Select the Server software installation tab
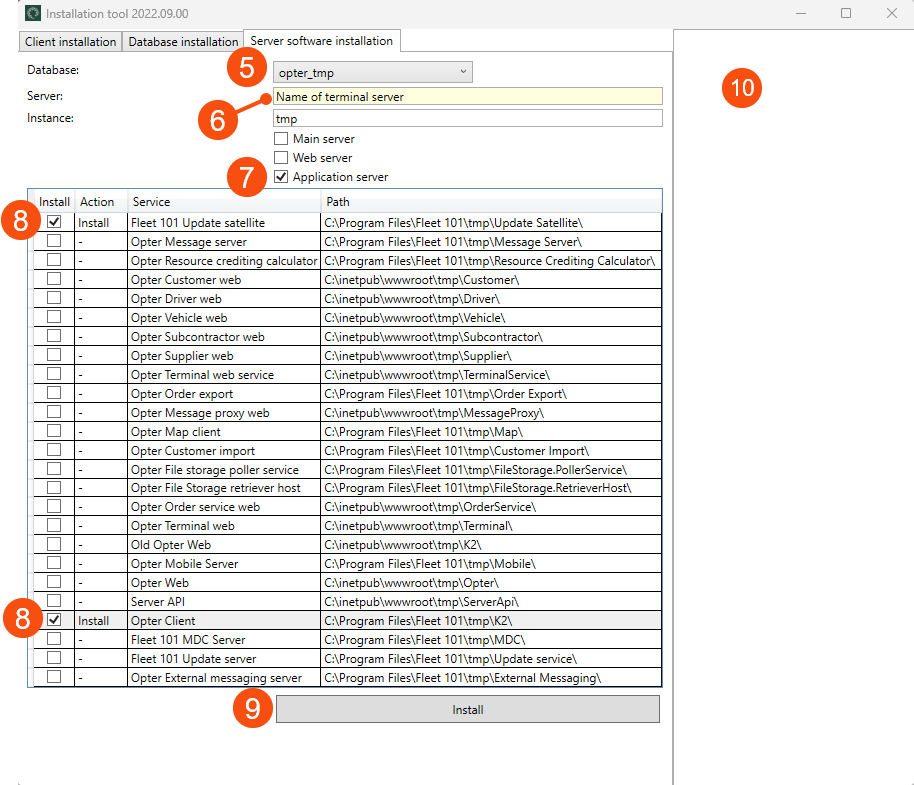 (x=322, y=41)
